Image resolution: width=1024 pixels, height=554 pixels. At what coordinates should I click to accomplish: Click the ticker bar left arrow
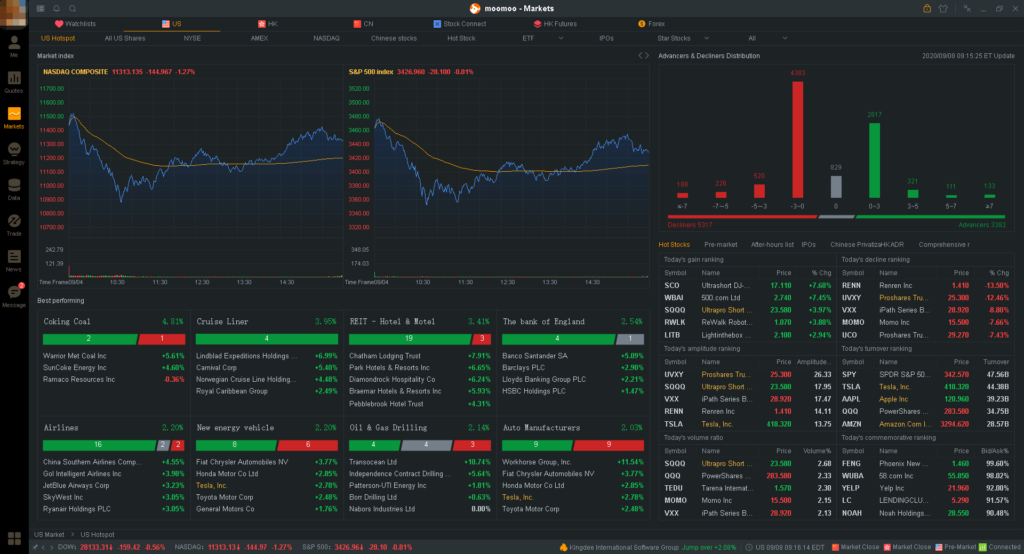click(x=43, y=547)
